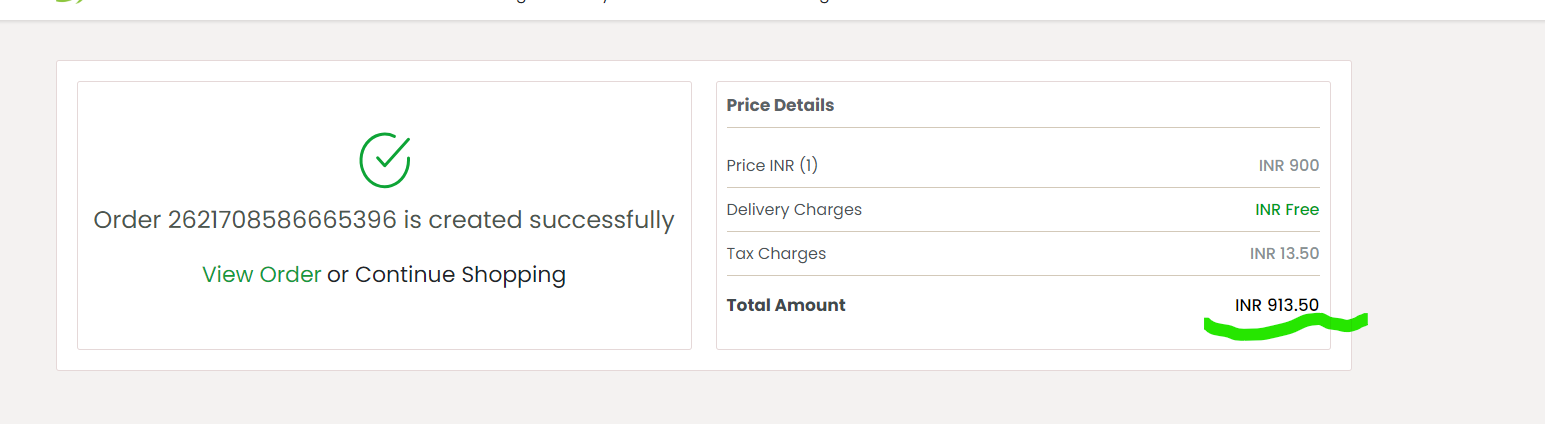Click the INR 13.50 tax value
Image resolution: width=1545 pixels, height=424 pixels.
1284,254
